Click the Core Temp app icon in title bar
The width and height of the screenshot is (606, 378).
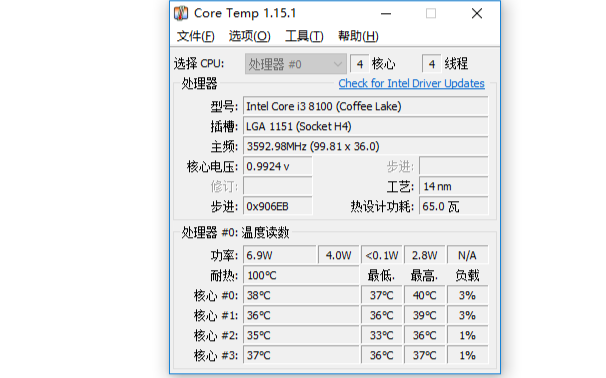tap(181, 13)
